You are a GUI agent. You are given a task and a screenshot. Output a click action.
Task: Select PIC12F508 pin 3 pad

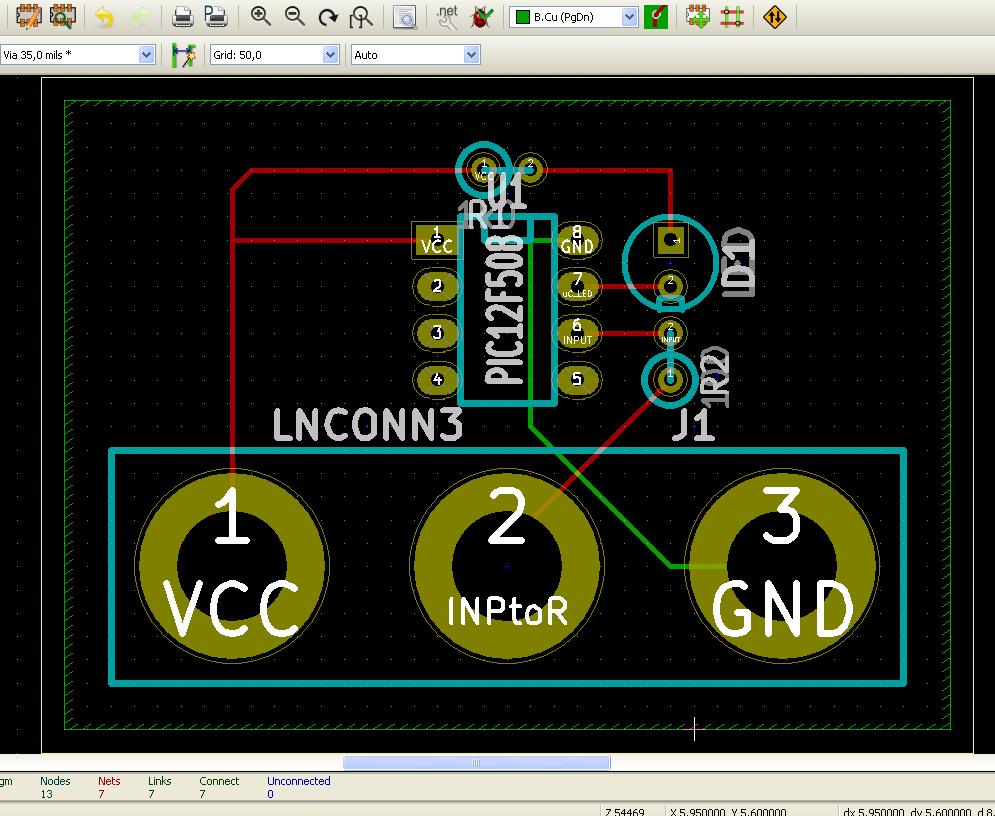[x=437, y=332]
